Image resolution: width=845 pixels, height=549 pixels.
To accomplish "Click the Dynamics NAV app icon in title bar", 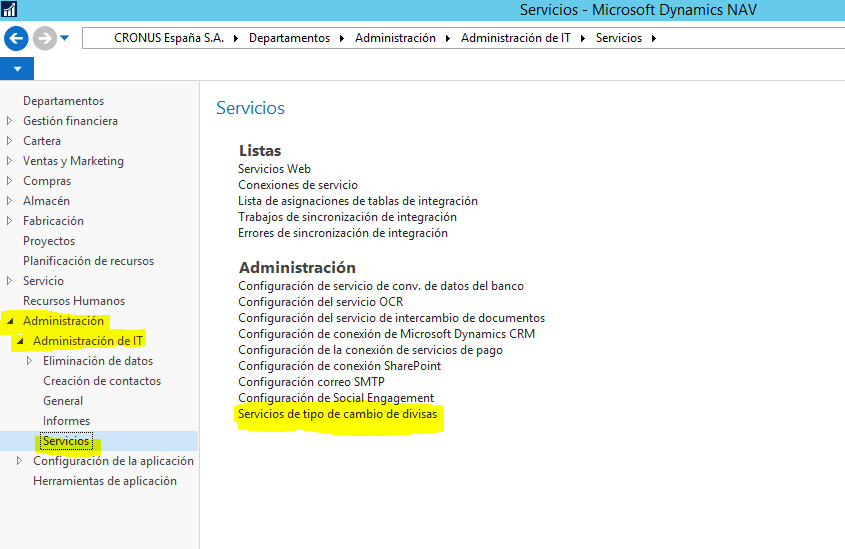I will pos(9,9).
